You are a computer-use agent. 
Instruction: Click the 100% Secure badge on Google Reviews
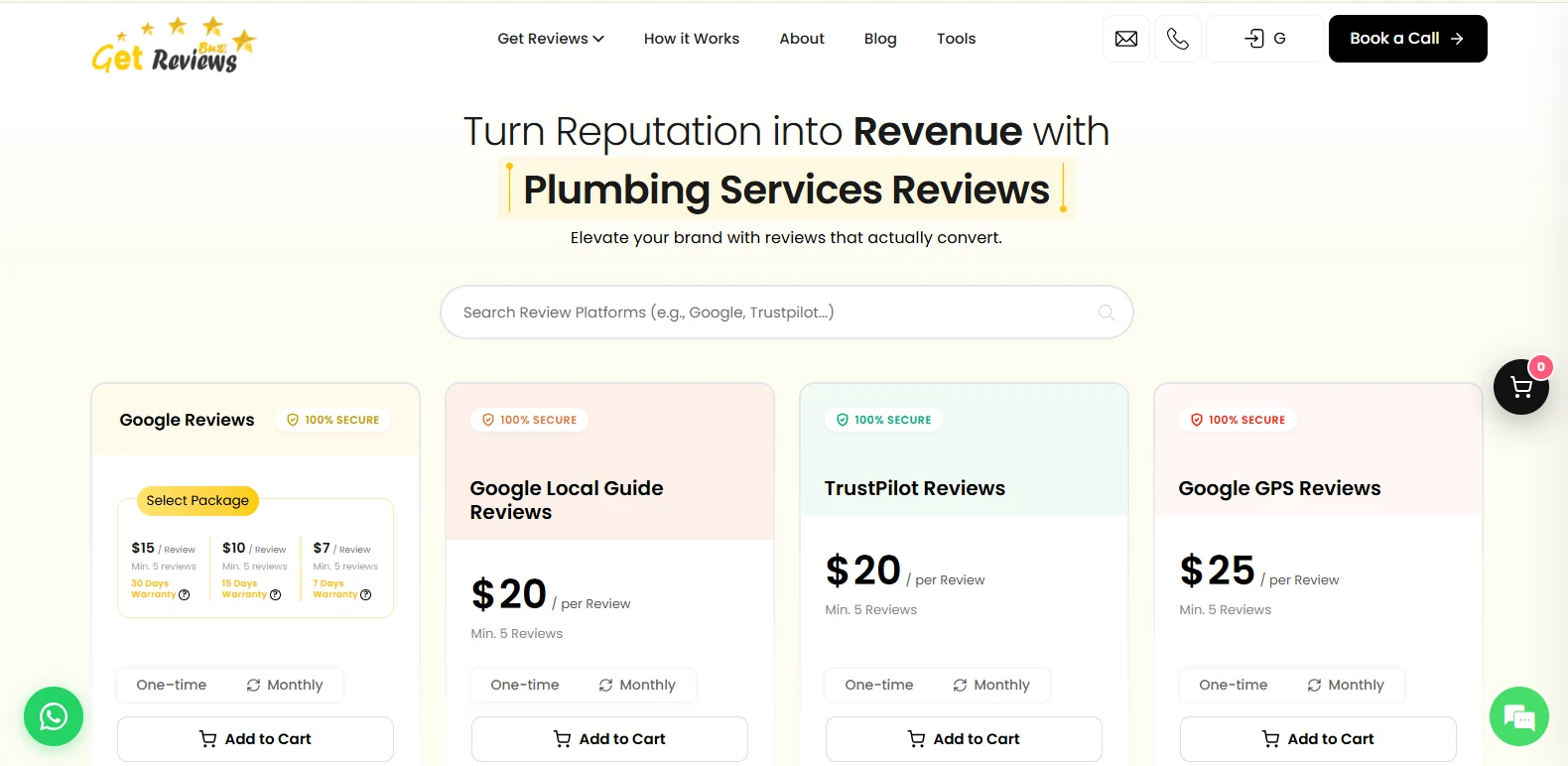click(333, 420)
